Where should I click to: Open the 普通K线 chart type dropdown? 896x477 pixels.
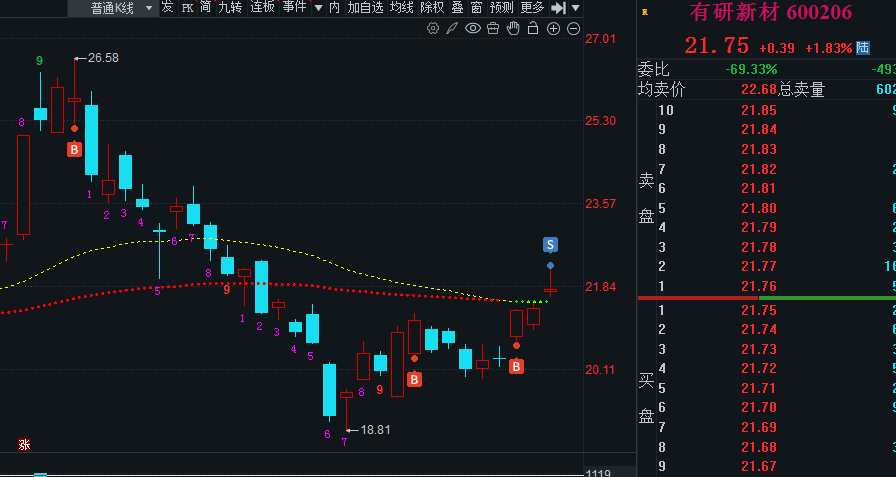coord(114,8)
